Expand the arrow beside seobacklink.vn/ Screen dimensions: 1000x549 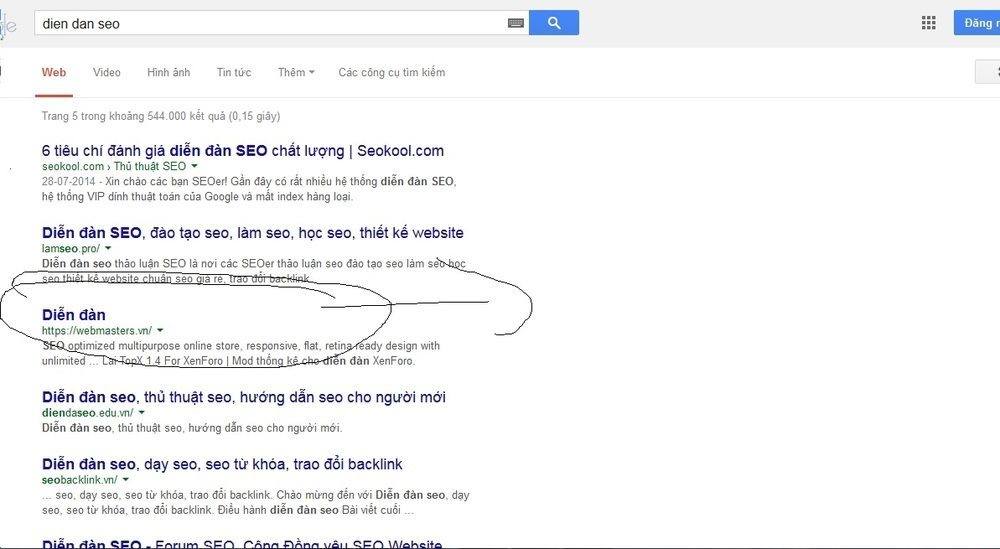coord(125,479)
